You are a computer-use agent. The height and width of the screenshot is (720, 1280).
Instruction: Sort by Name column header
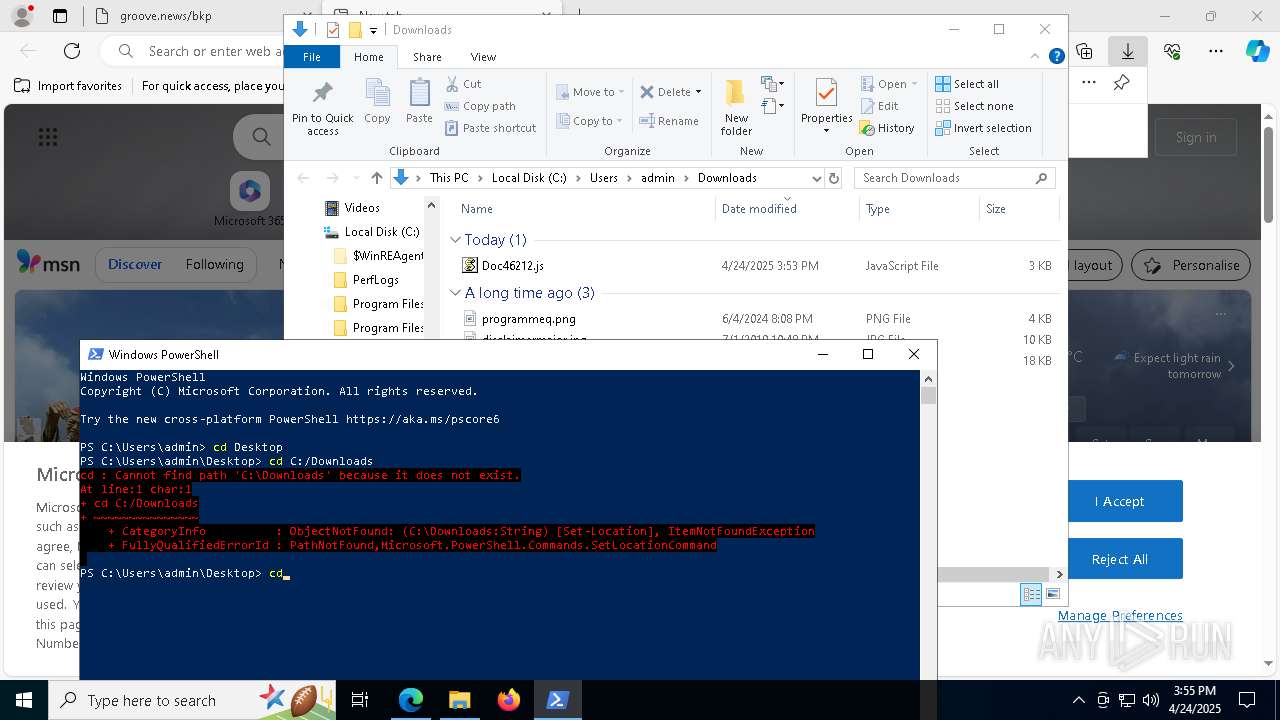477,209
